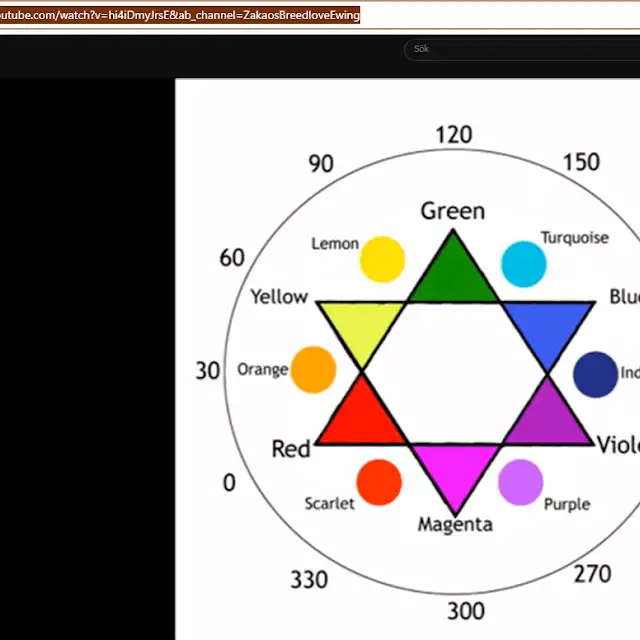Click the Purple circle swatch
The width and height of the screenshot is (640, 640).
(x=520, y=482)
